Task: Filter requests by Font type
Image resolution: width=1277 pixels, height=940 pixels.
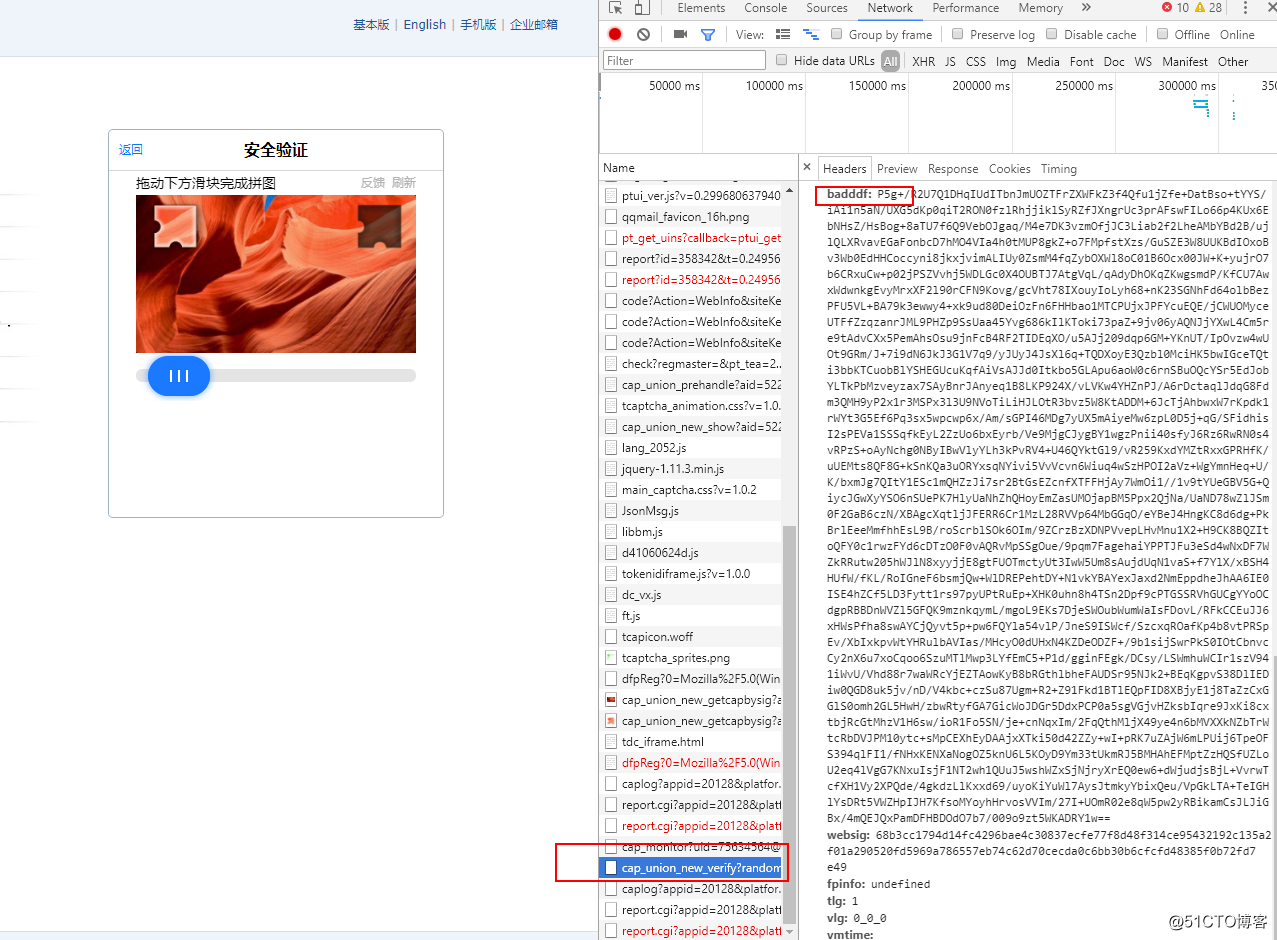Action: click(x=1082, y=61)
